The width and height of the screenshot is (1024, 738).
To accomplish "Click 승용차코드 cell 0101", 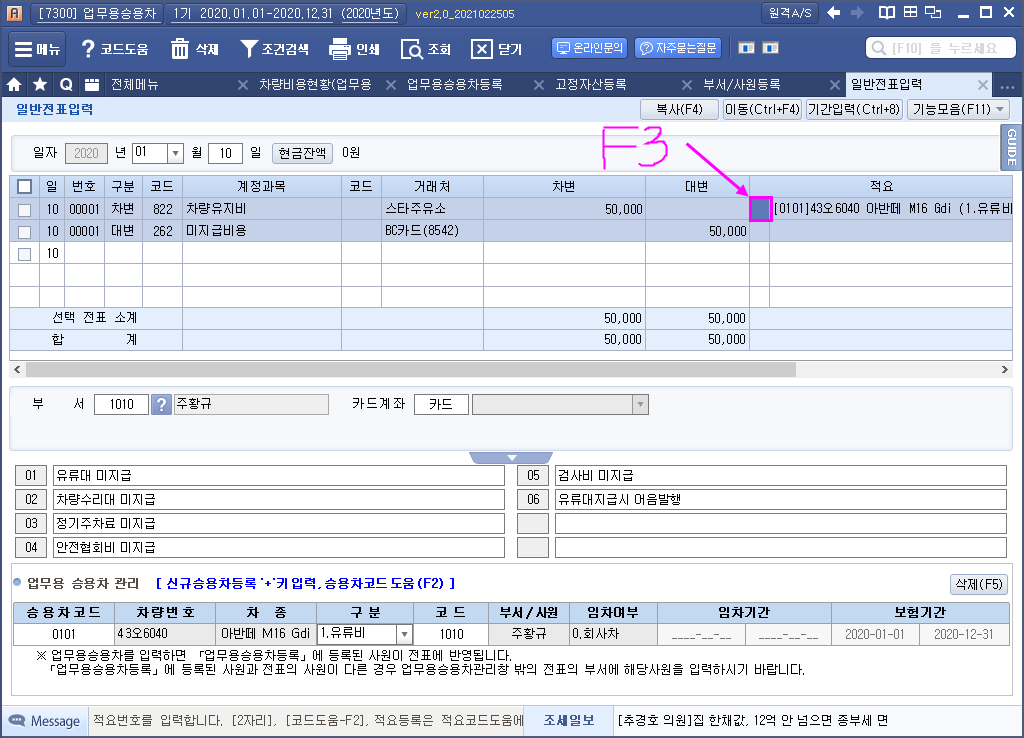I will coord(63,634).
